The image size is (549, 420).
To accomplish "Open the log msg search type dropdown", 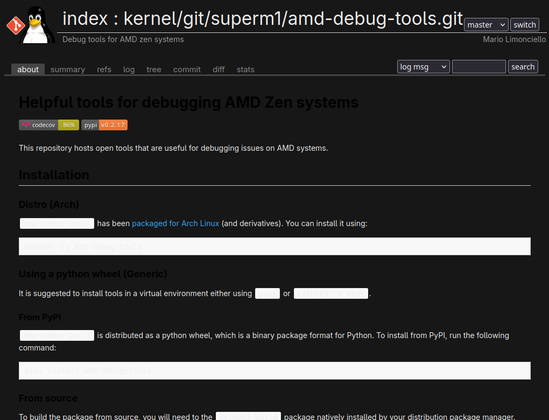I will click(x=423, y=66).
